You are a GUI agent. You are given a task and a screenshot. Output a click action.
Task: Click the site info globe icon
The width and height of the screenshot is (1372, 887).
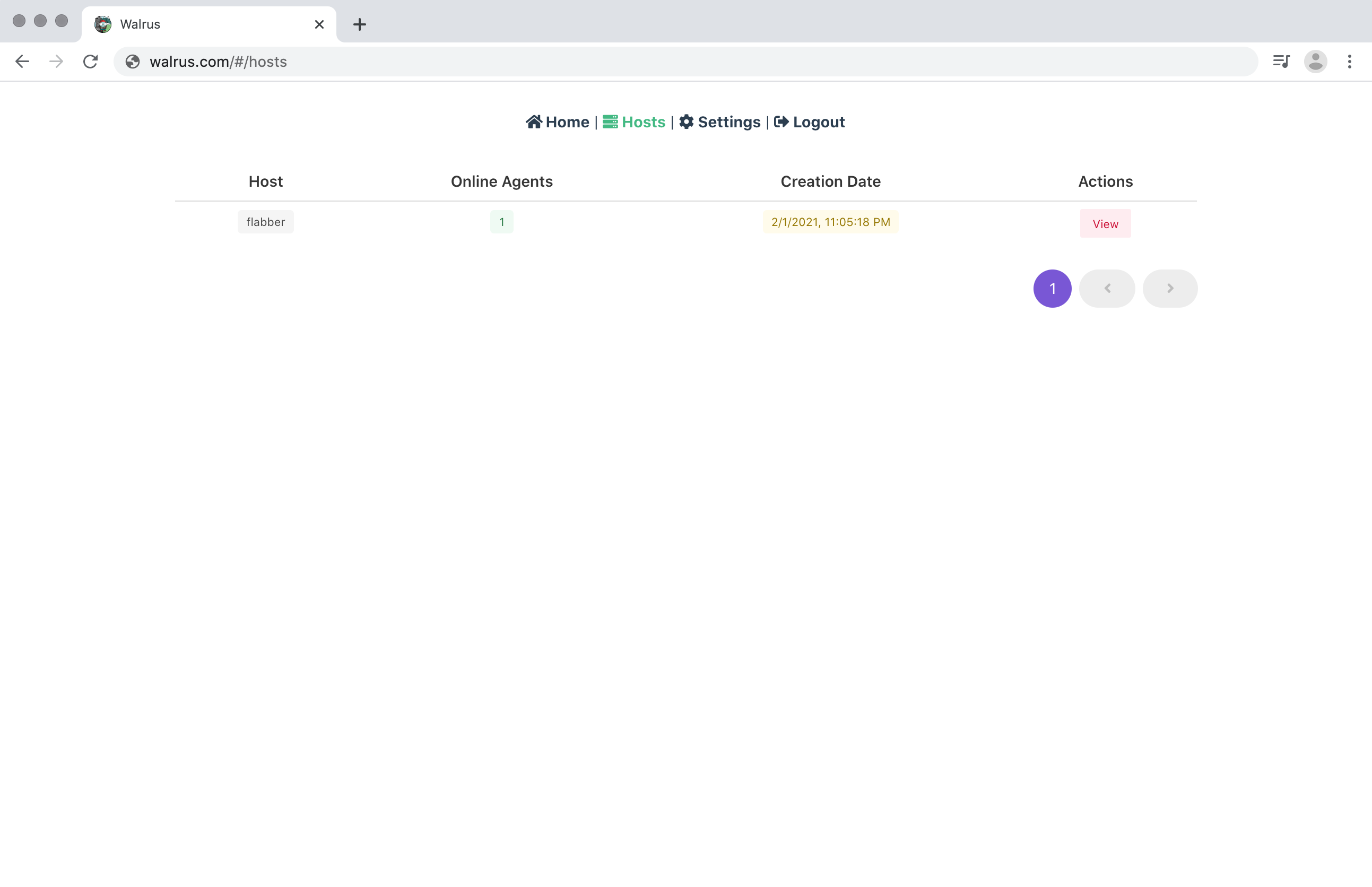point(133,62)
